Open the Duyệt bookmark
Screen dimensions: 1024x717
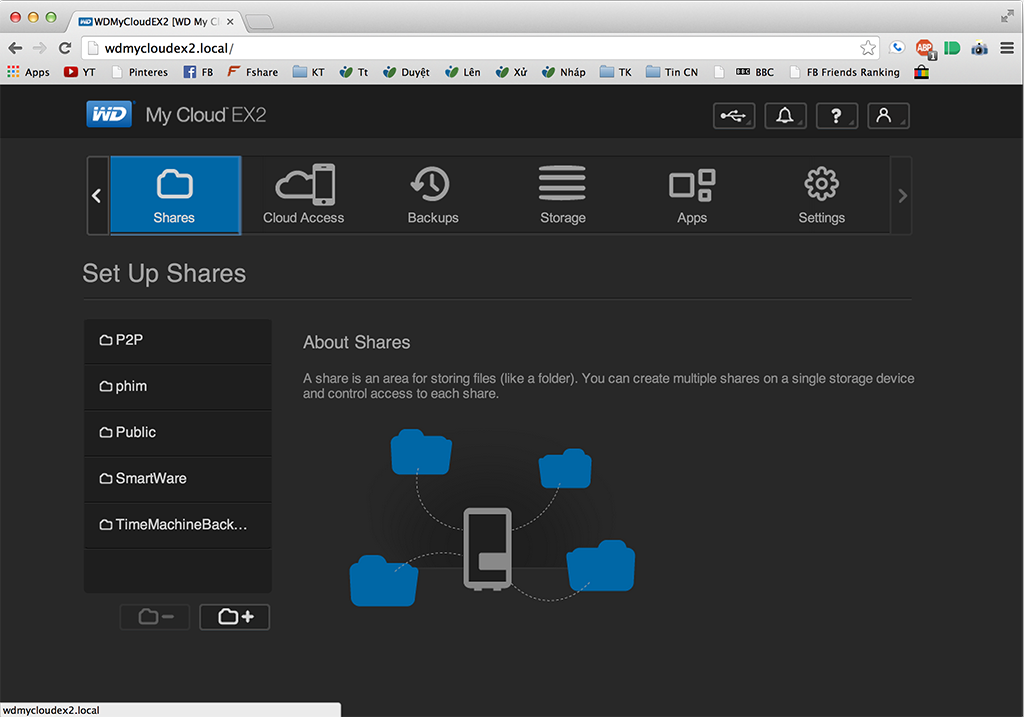[x=406, y=72]
